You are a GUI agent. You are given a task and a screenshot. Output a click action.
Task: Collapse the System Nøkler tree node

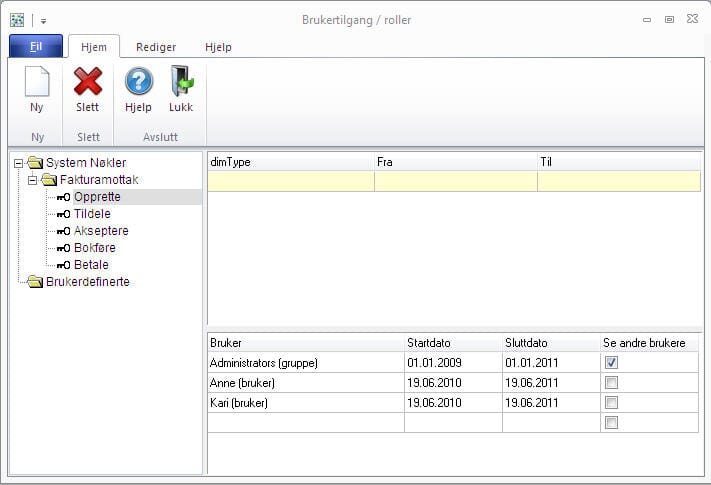(x=18, y=163)
